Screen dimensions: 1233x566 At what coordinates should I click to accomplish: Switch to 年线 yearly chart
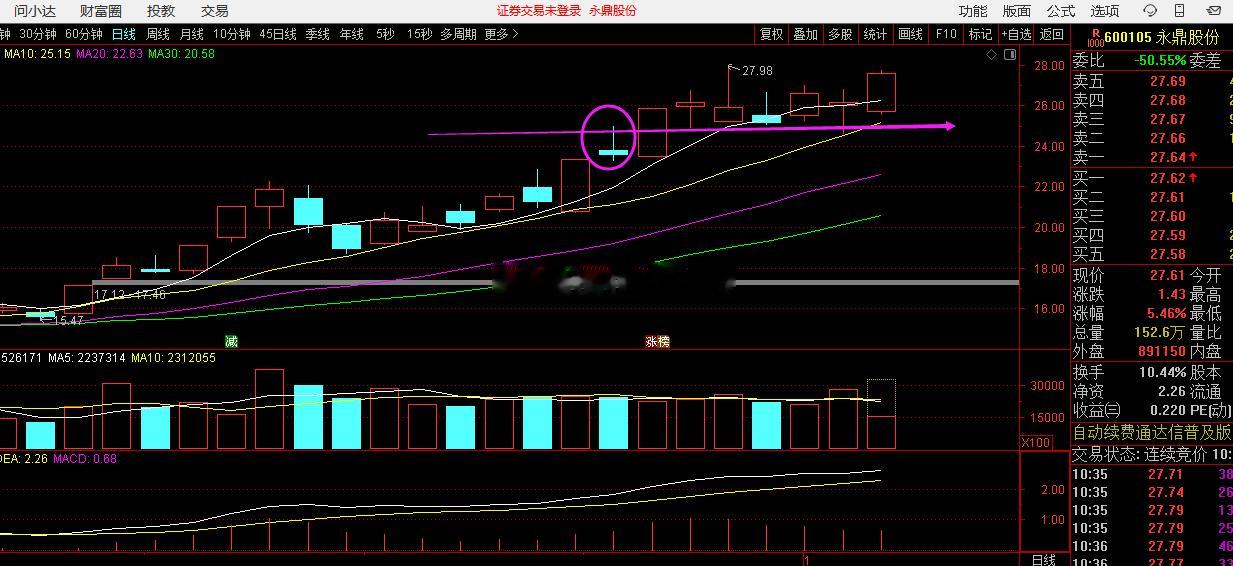[351, 34]
